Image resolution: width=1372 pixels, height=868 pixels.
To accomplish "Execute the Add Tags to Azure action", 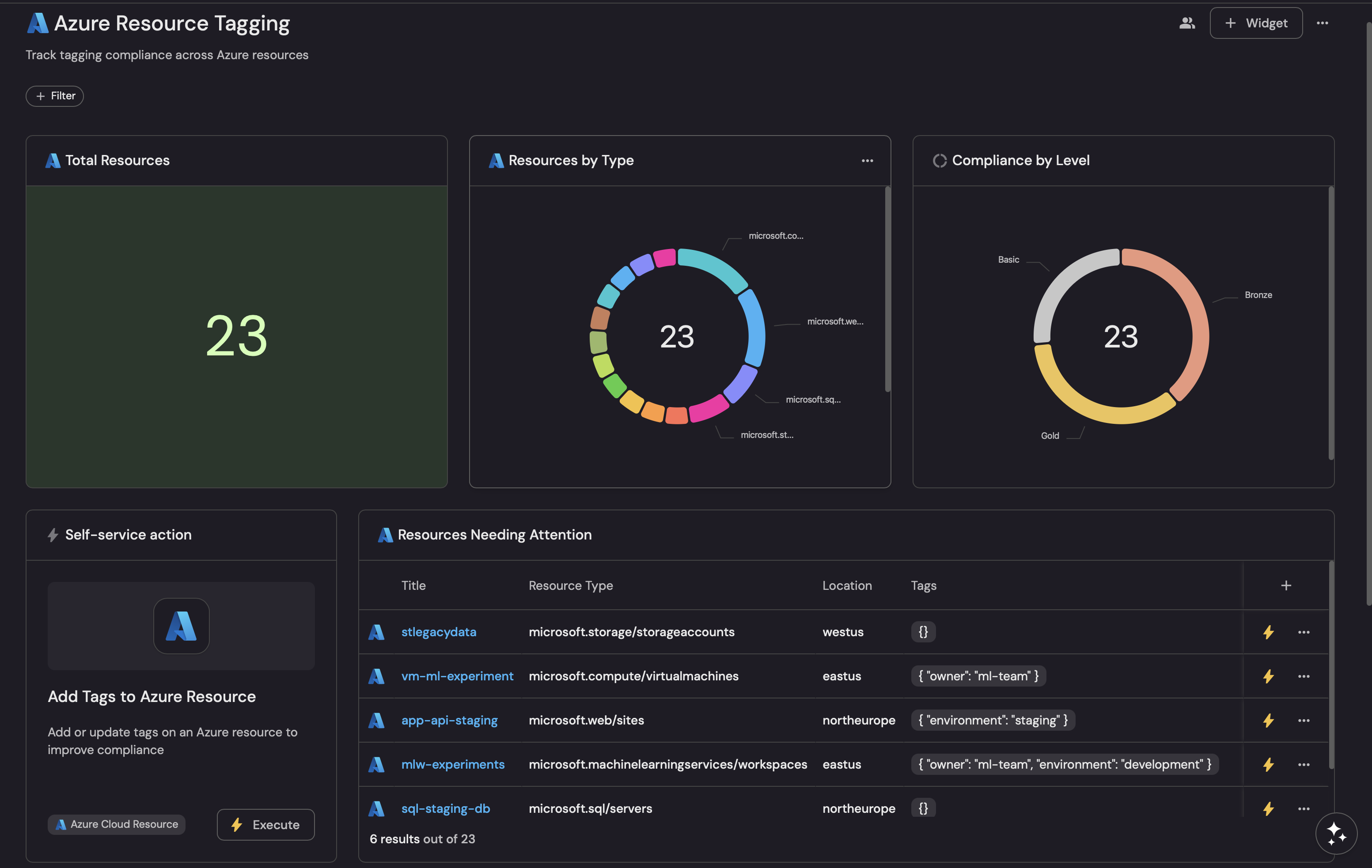I will tap(265, 824).
